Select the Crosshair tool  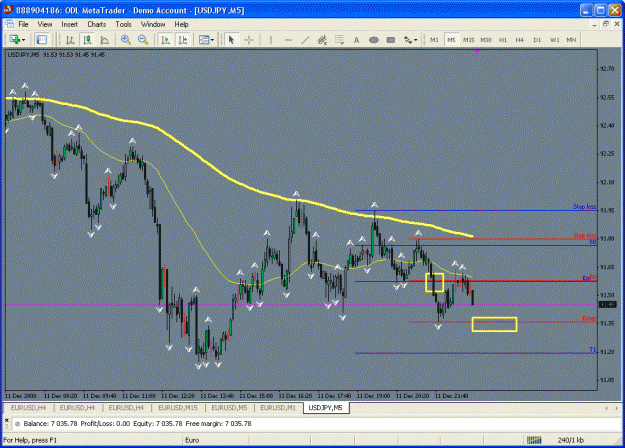(249, 39)
